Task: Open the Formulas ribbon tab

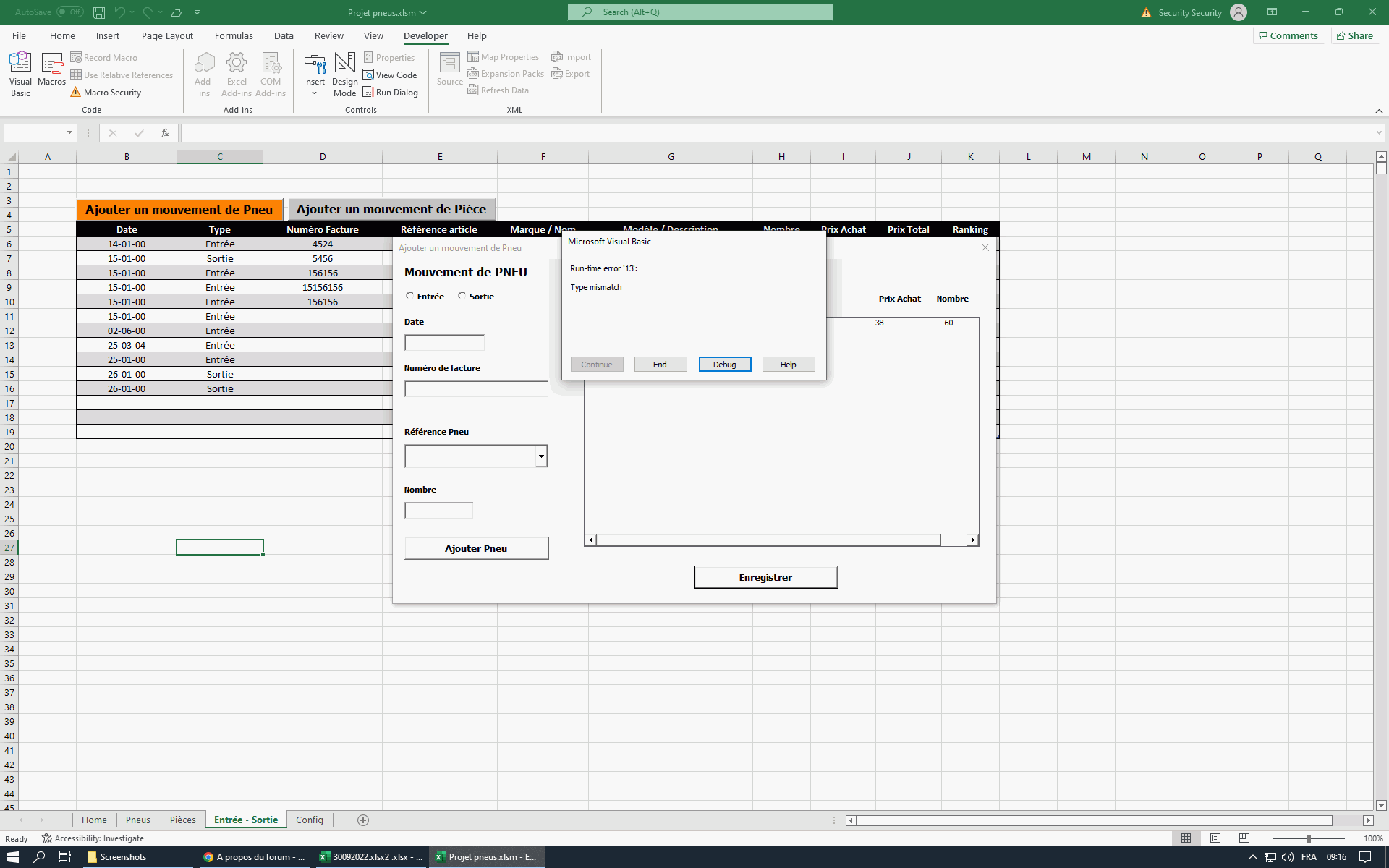Action: point(233,35)
